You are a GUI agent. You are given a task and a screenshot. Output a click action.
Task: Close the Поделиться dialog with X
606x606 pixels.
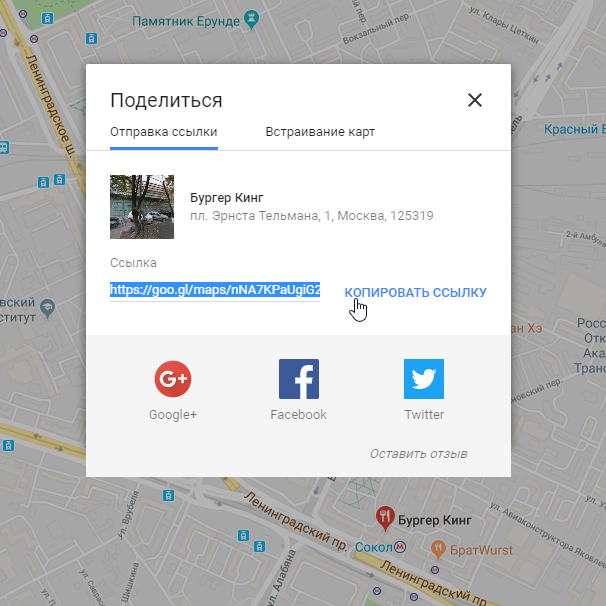(475, 100)
